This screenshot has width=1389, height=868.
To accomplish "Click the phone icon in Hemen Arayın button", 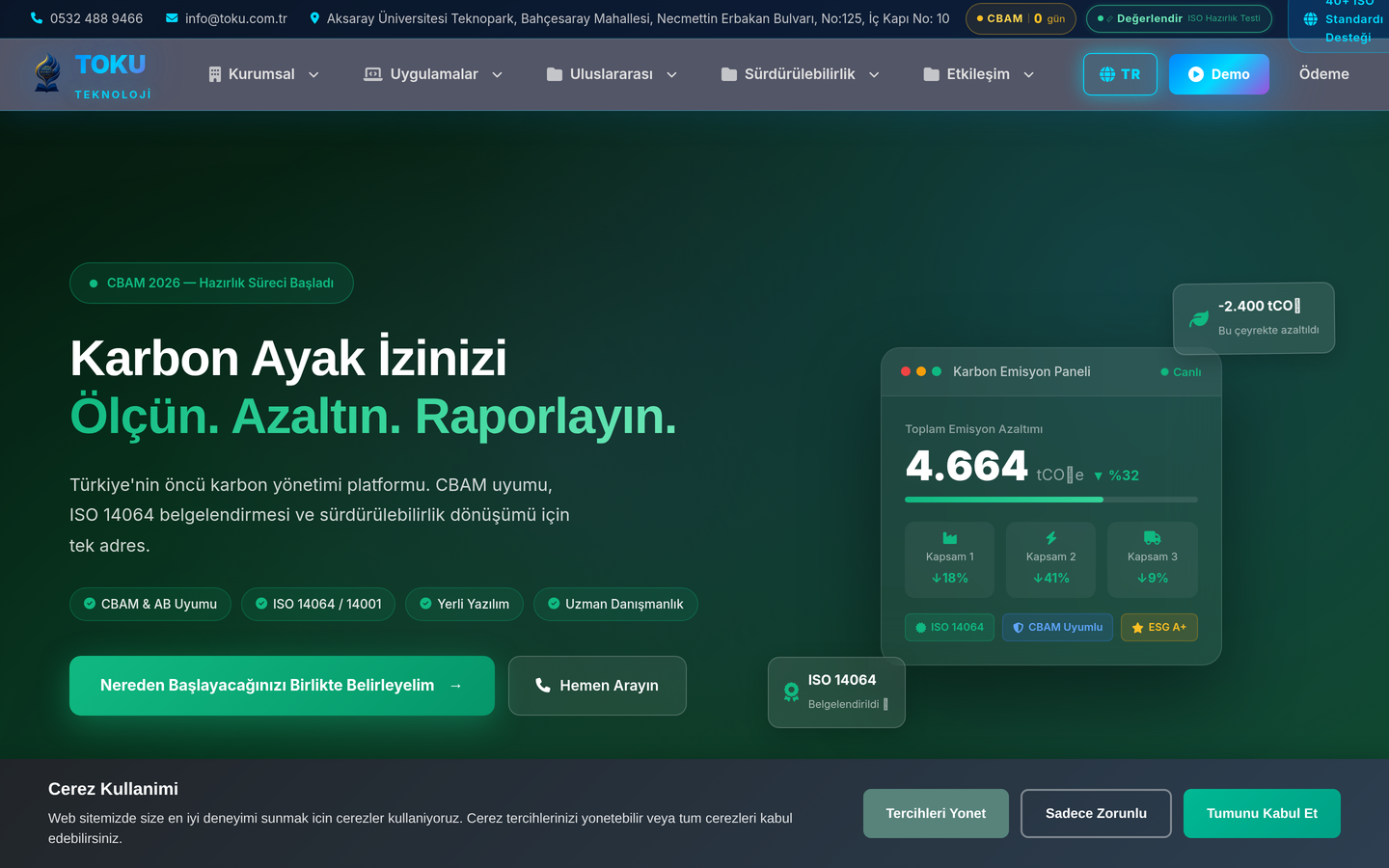I will [x=543, y=686].
